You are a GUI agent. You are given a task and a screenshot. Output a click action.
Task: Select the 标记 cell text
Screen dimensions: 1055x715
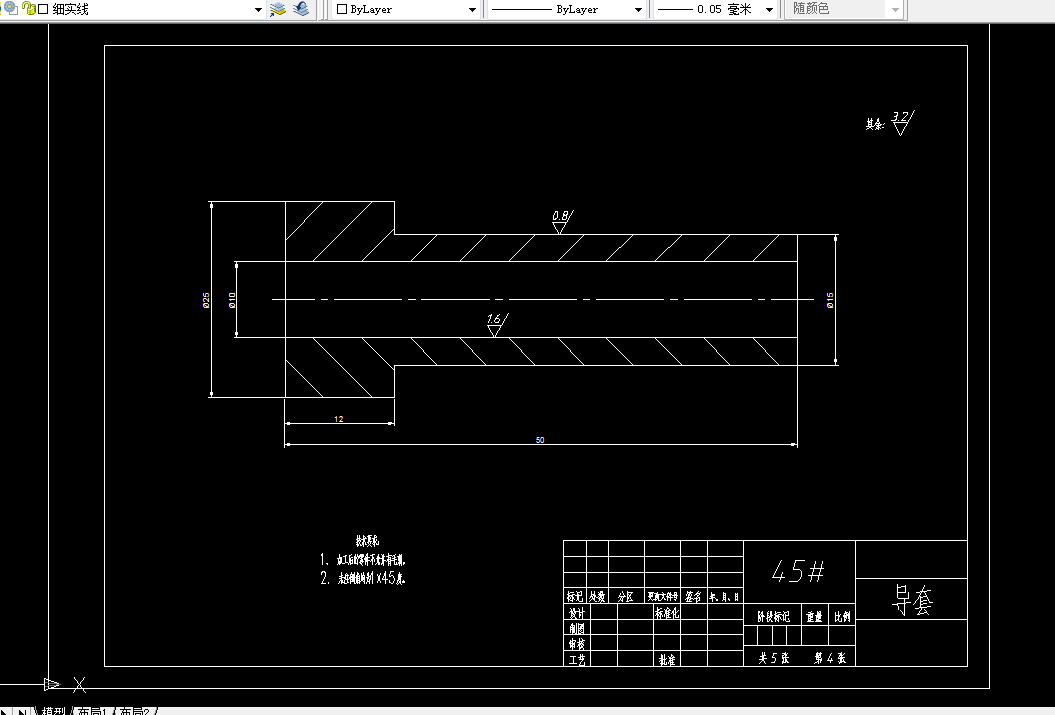(575, 596)
